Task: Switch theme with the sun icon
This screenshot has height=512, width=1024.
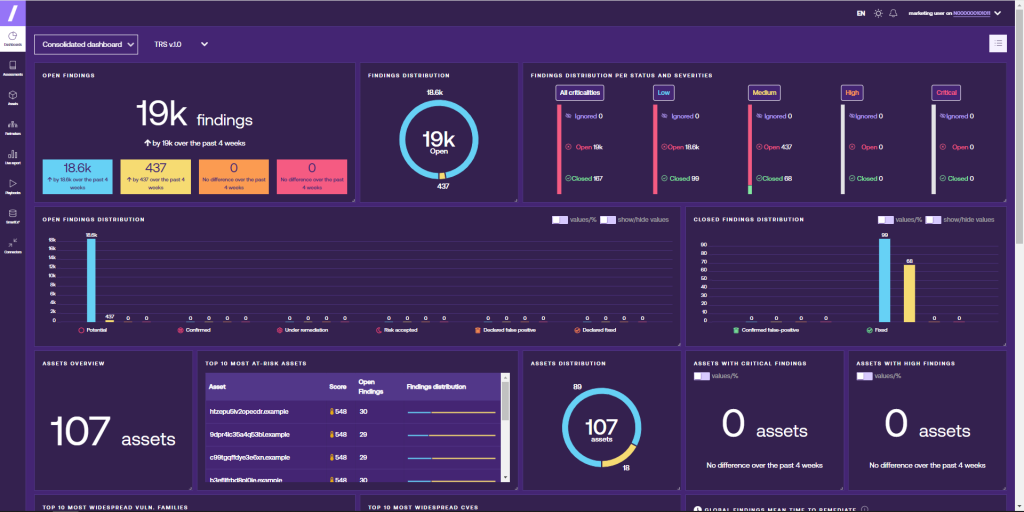Action: point(878,13)
